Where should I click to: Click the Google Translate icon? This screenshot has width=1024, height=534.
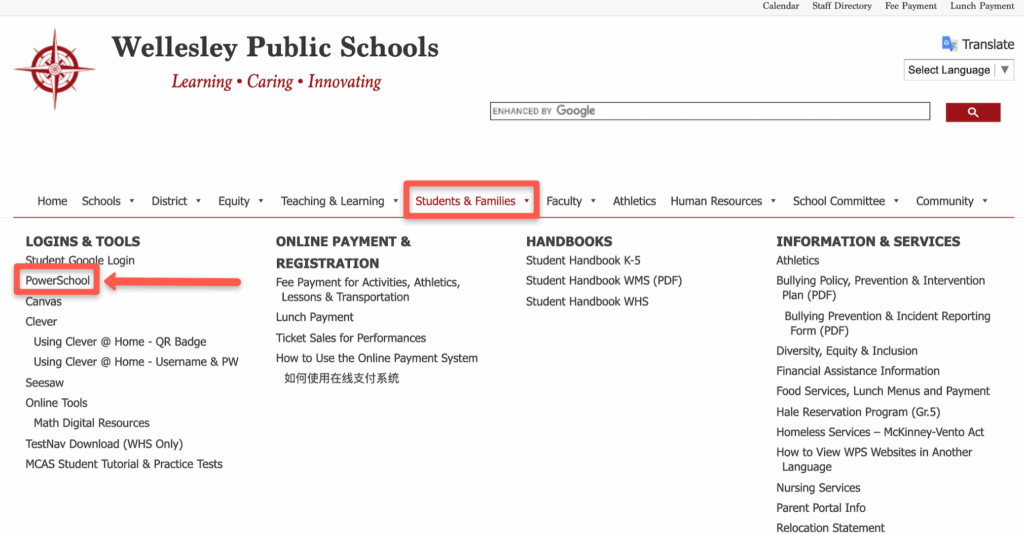pos(949,44)
